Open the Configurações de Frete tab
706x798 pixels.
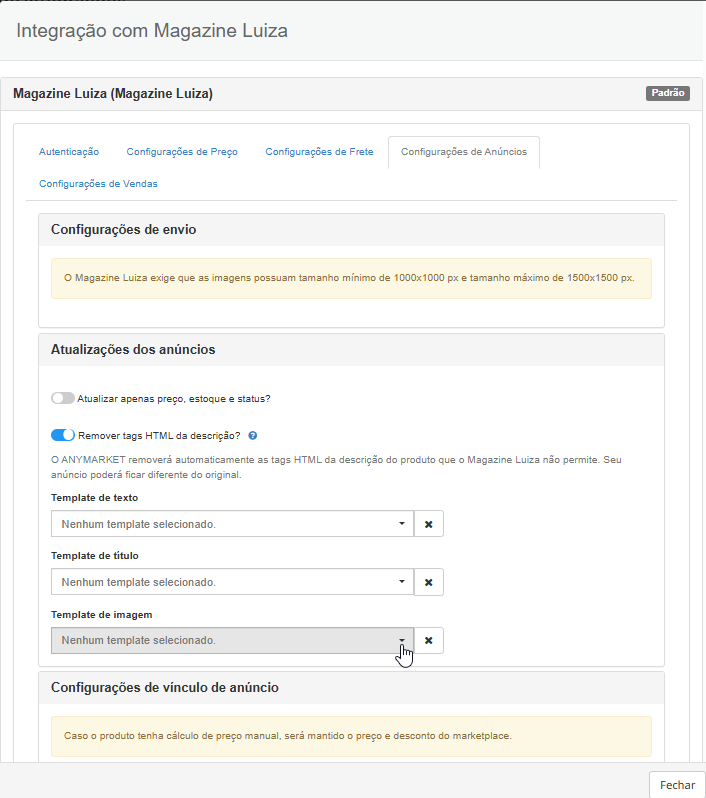tap(319, 152)
